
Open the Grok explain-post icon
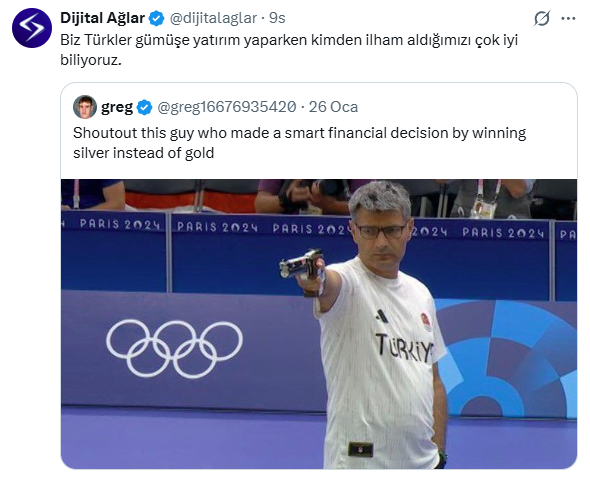tap(542, 18)
